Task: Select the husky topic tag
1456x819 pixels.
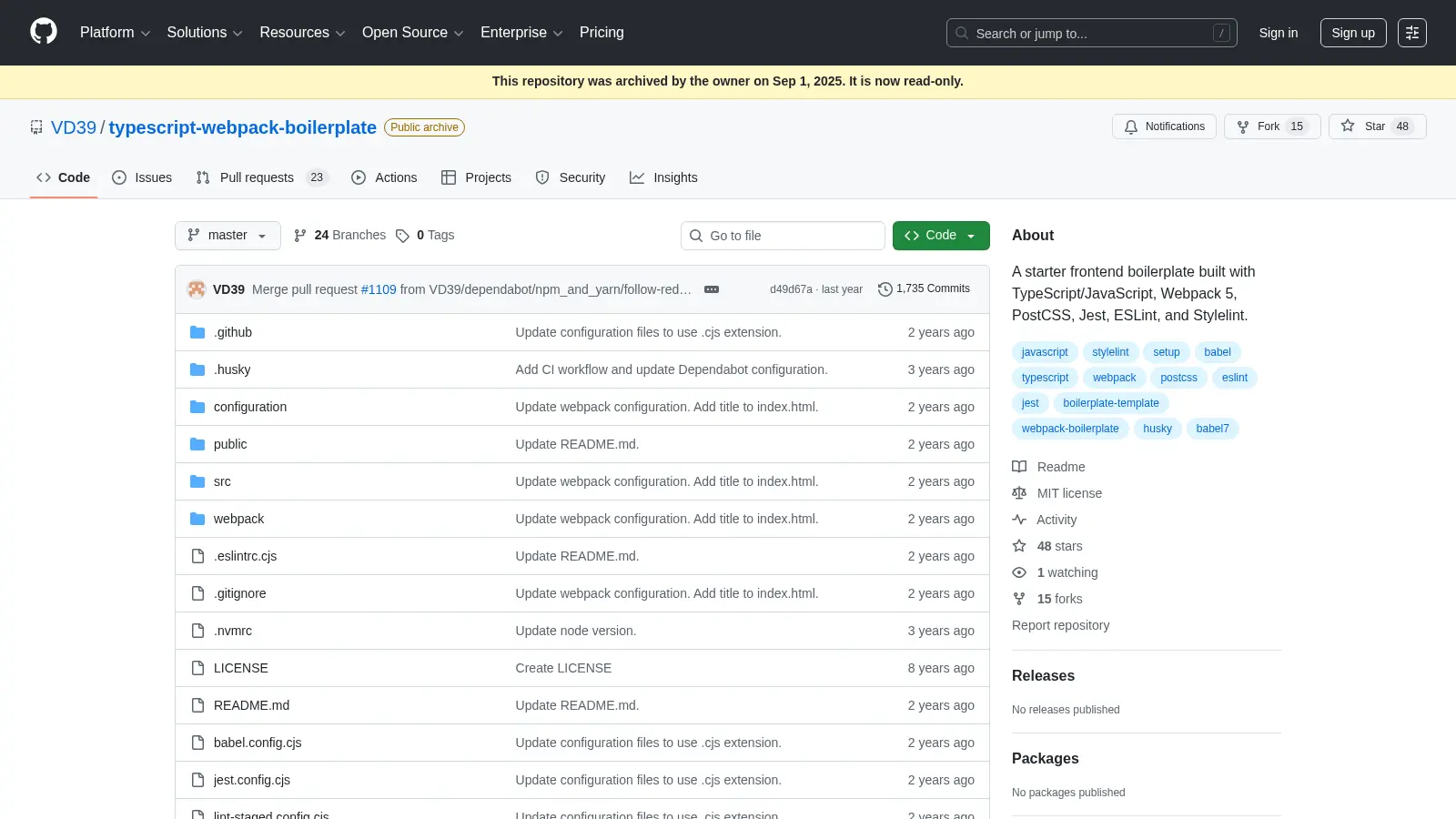Action: [1158, 429]
